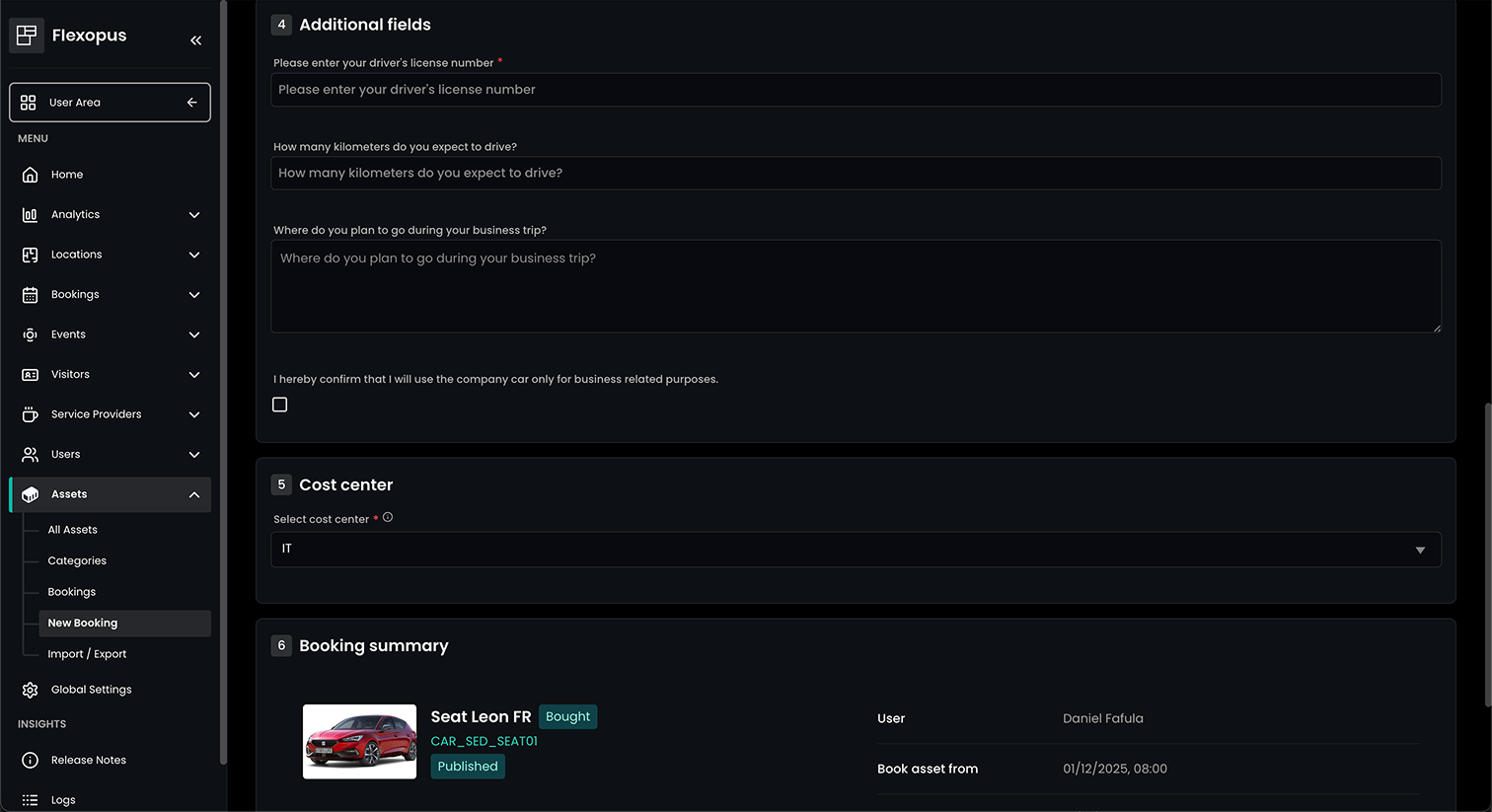The width and height of the screenshot is (1492, 812).
Task: Click the driver's license number field
Action: pos(856,90)
